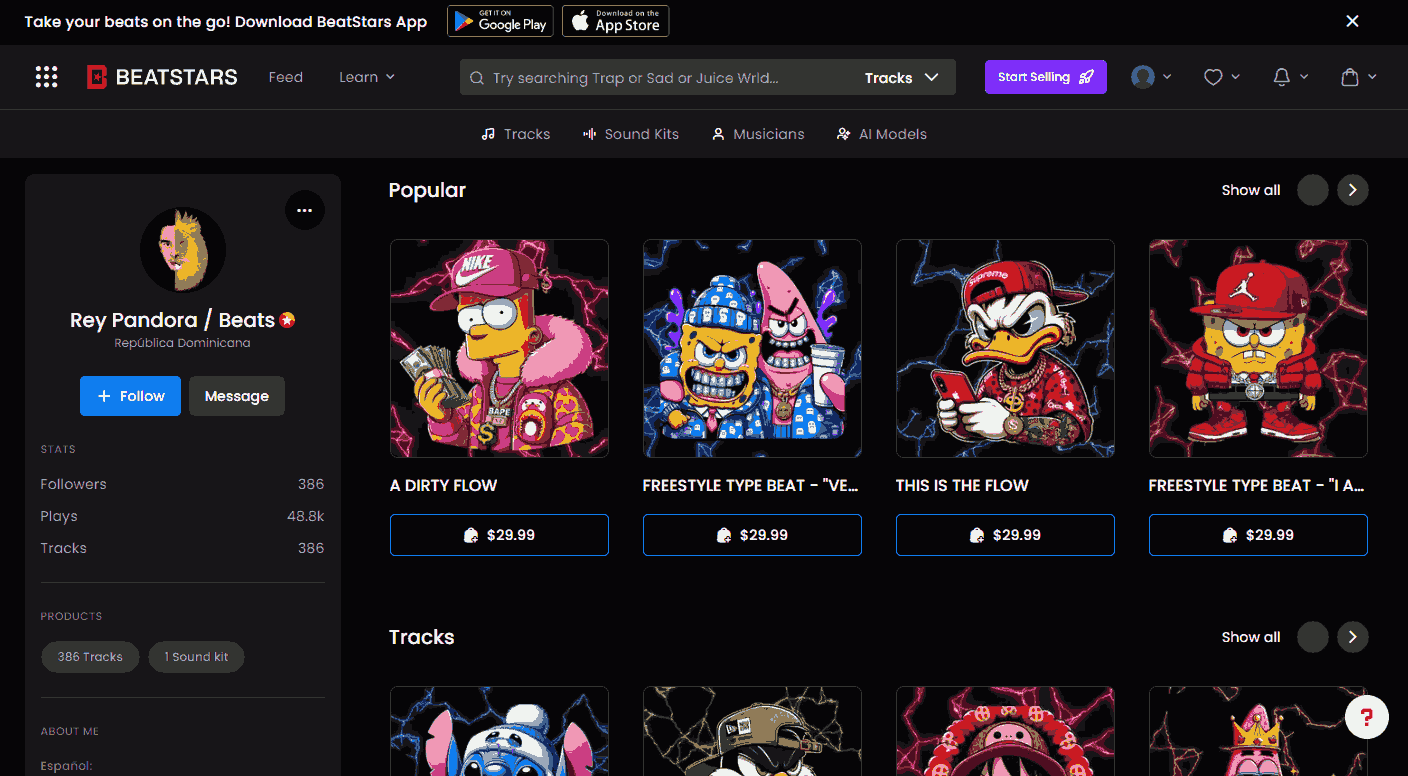1408x776 pixels.
Task: Open A DIRTY FLOW cover artwork
Action: [499, 348]
